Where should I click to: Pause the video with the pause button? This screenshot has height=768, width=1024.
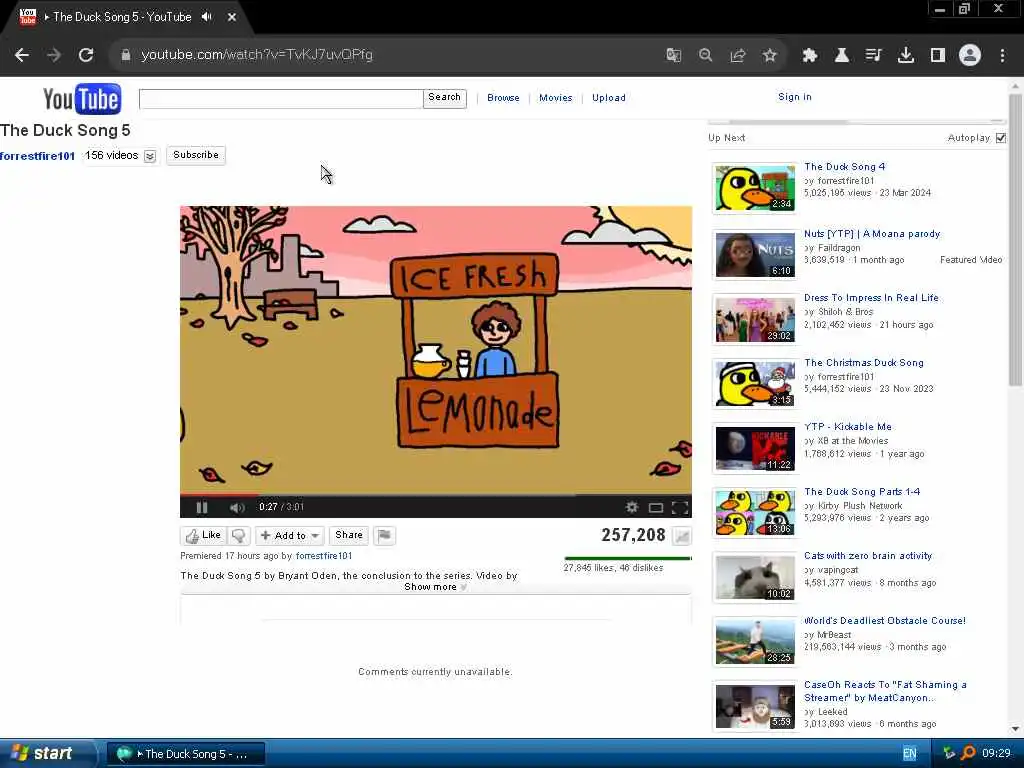(x=201, y=507)
